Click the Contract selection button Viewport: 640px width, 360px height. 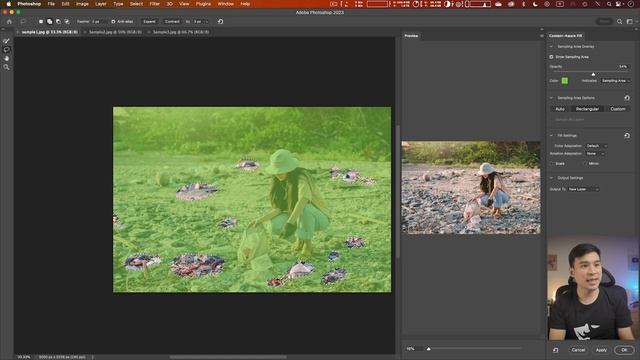(172, 21)
